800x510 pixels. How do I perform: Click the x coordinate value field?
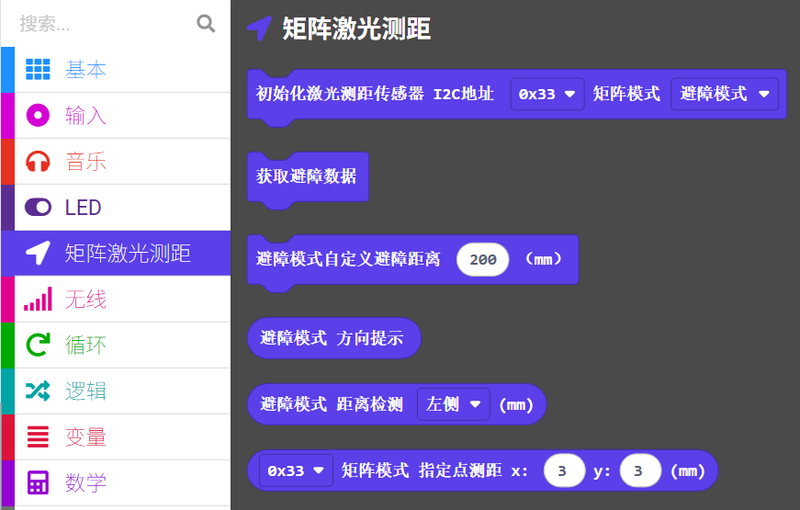coord(564,470)
